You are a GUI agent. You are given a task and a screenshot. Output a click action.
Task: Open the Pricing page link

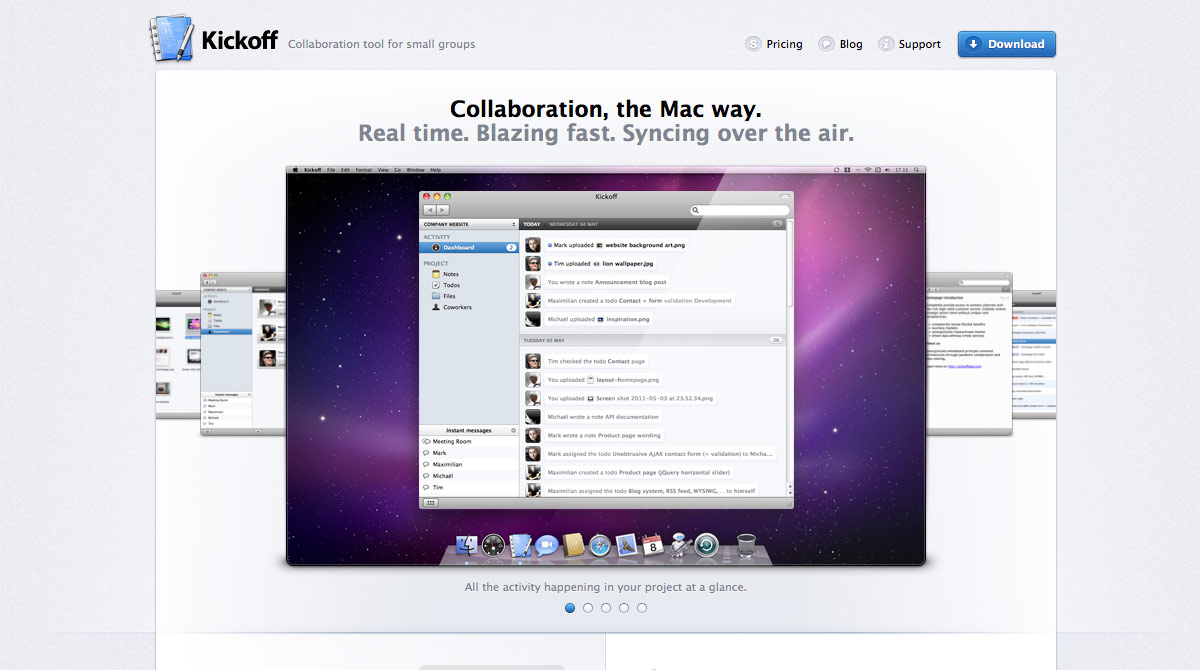coord(773,44)
